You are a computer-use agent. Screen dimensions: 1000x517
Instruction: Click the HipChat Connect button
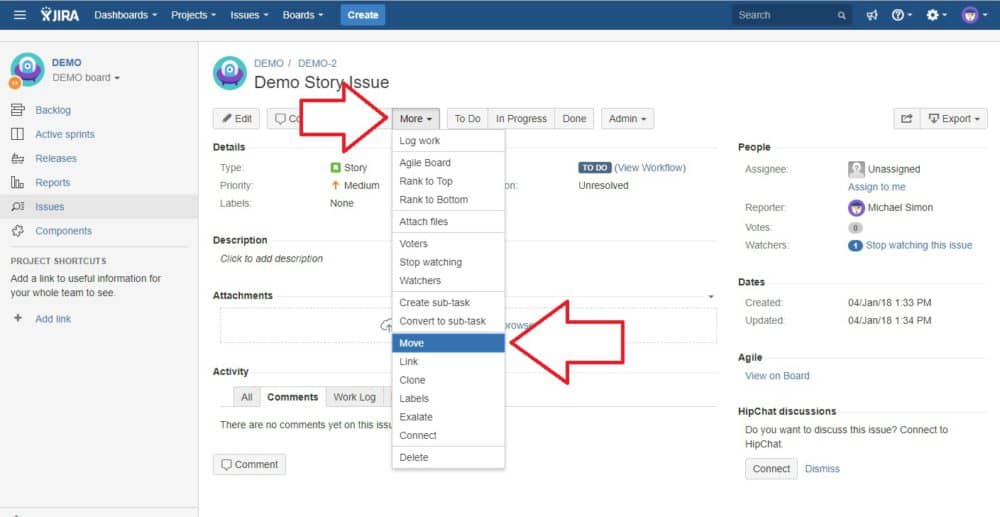pos(771,469)
